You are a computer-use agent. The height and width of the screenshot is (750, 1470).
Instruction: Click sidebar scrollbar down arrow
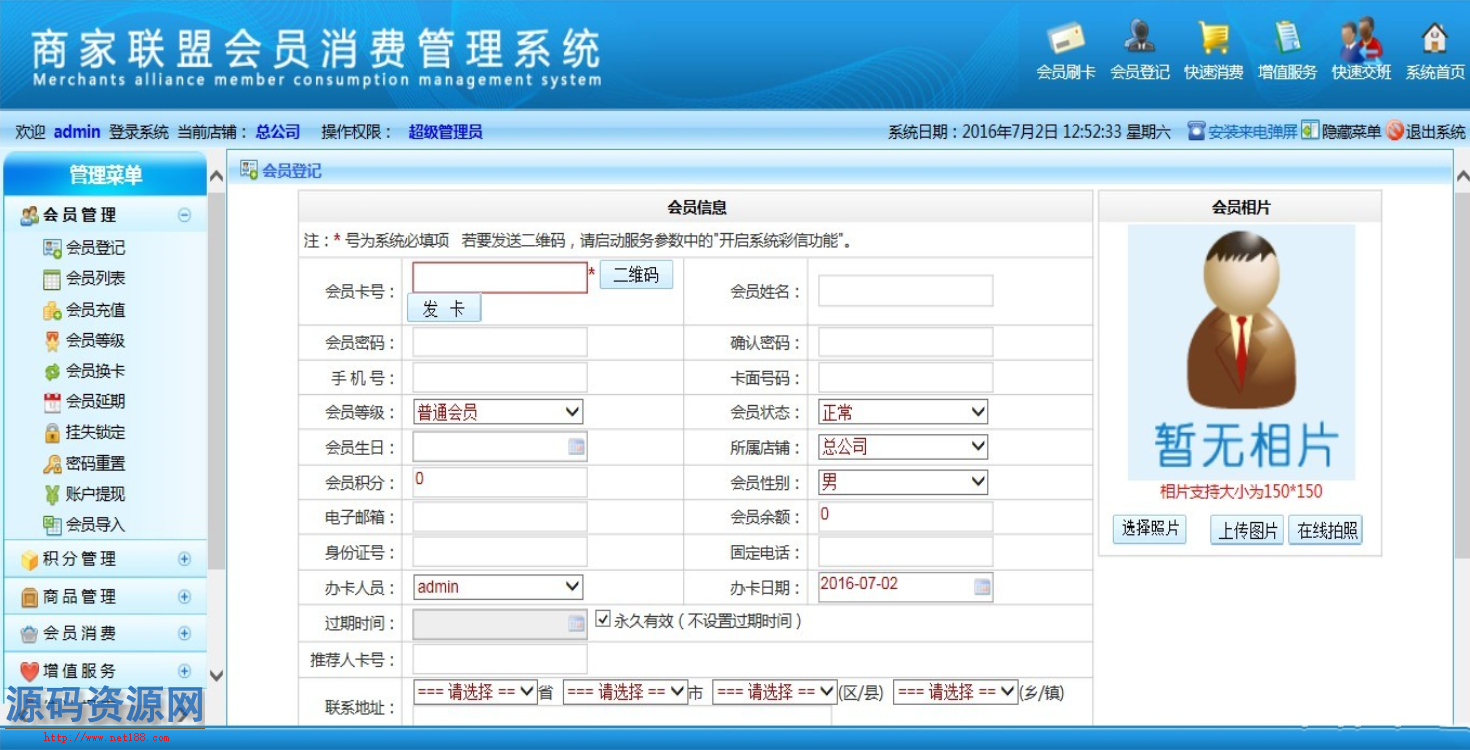point(216,675)
